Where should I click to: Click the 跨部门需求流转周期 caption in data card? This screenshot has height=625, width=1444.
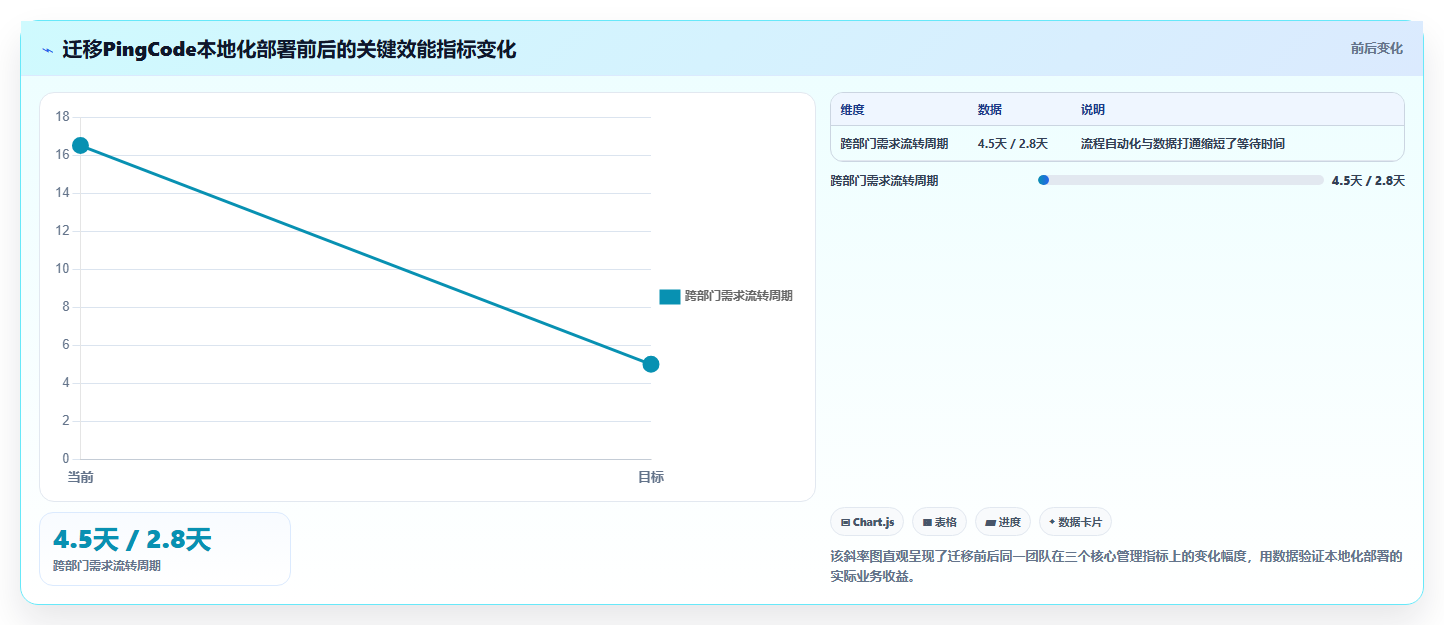coord(107,566)
